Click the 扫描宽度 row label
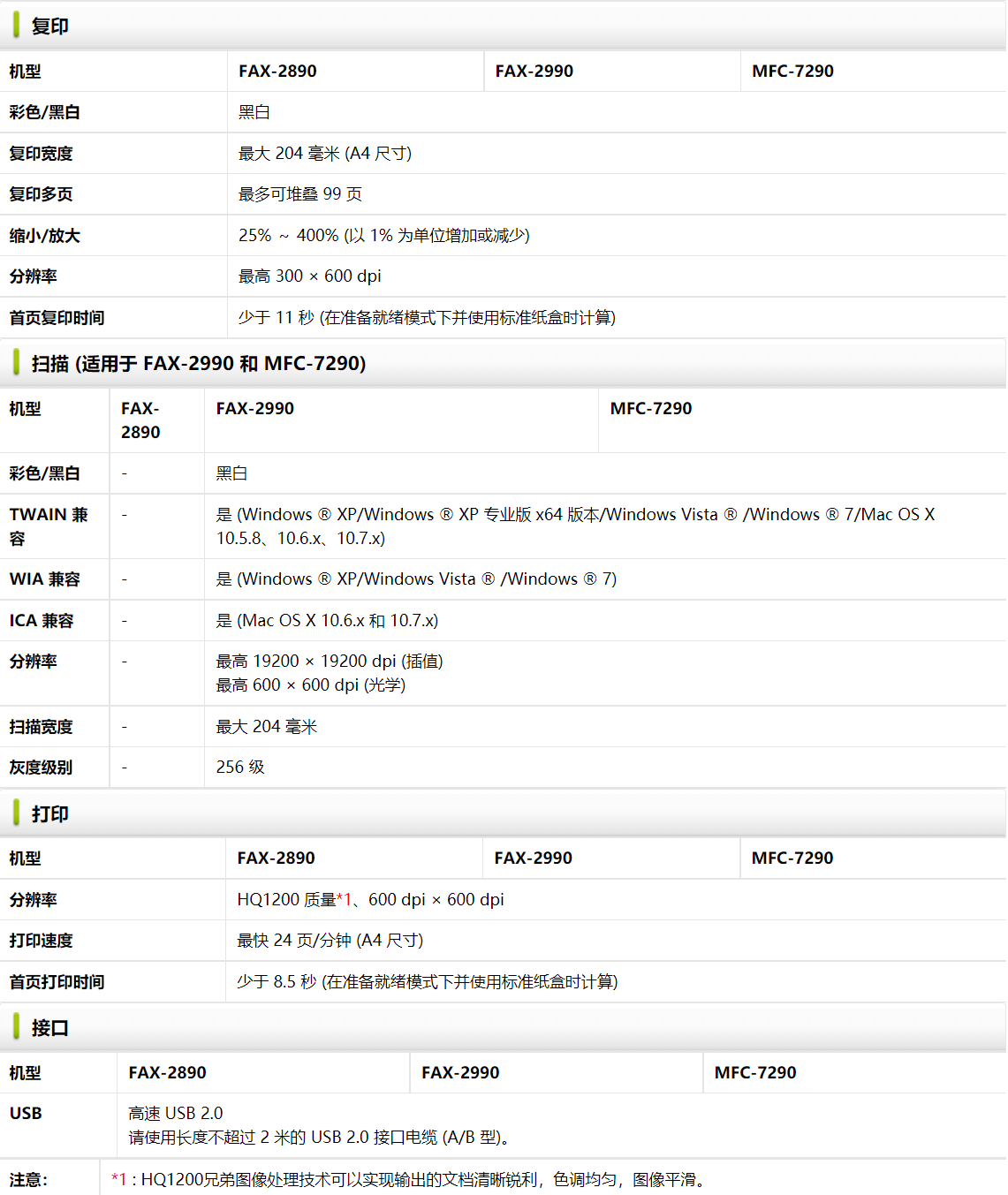Screen dimensions: 1008x1195 tap(42, 727)
